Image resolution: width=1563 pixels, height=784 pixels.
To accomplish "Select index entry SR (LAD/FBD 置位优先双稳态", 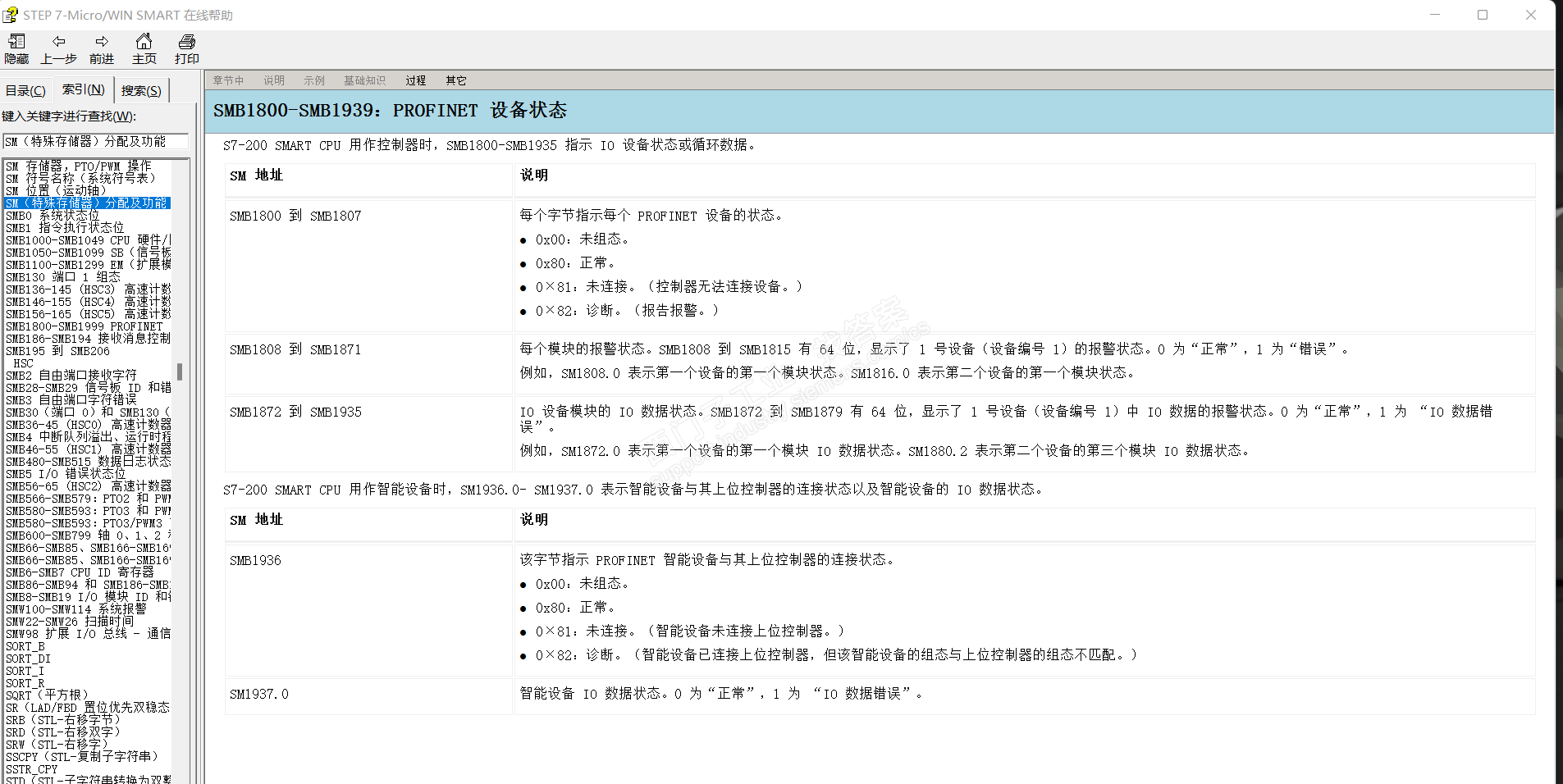I will pyautogui.click(x=88, y=708).
